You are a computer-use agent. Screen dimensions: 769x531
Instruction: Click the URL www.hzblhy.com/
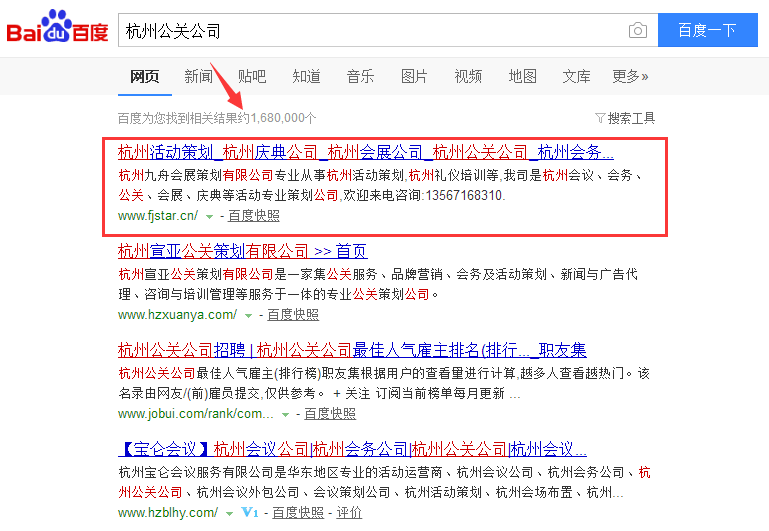point(168,513)
